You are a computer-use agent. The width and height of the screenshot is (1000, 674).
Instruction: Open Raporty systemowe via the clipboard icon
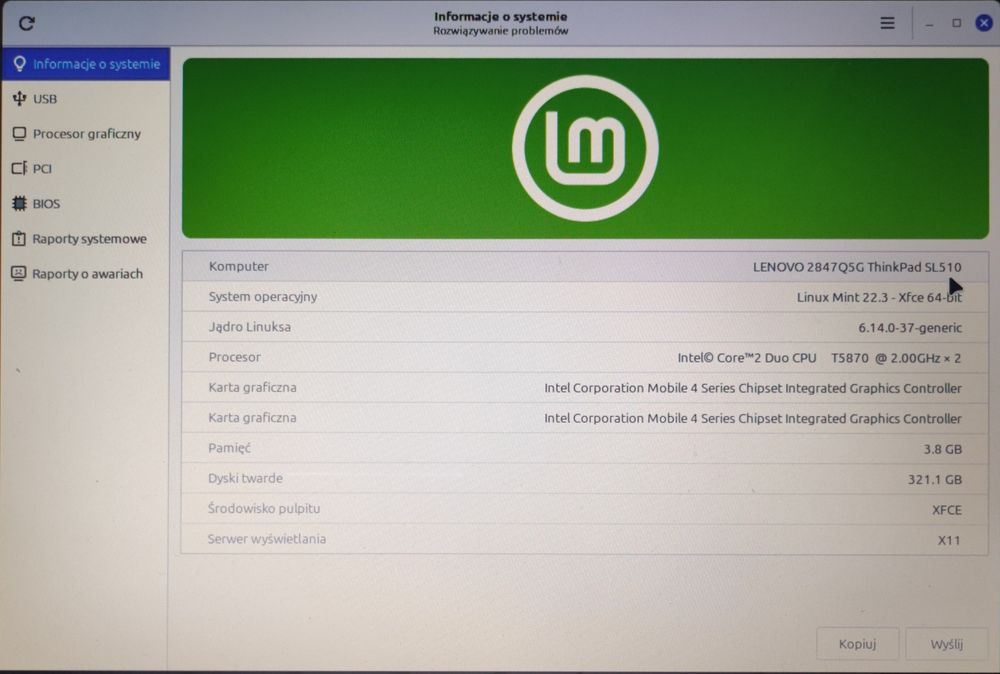[x=18, y=238]
